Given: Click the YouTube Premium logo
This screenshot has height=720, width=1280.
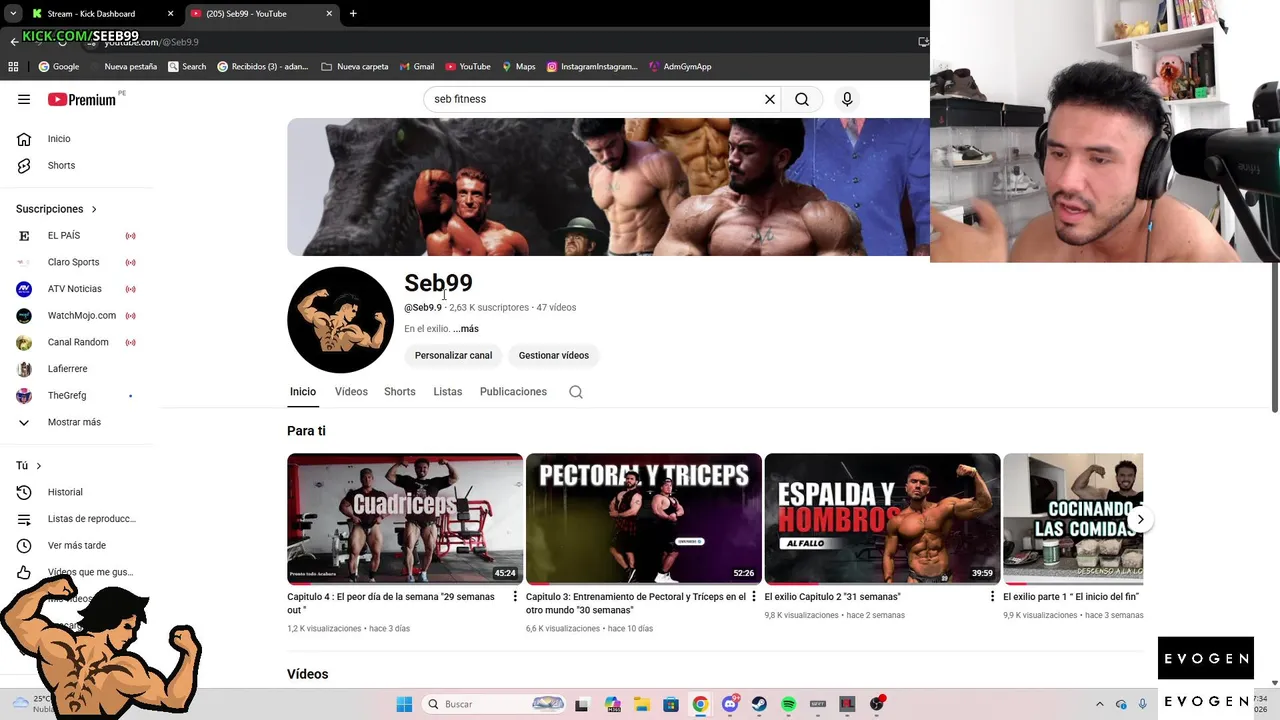Looking at the screenshot, I should tap(82, 99).
